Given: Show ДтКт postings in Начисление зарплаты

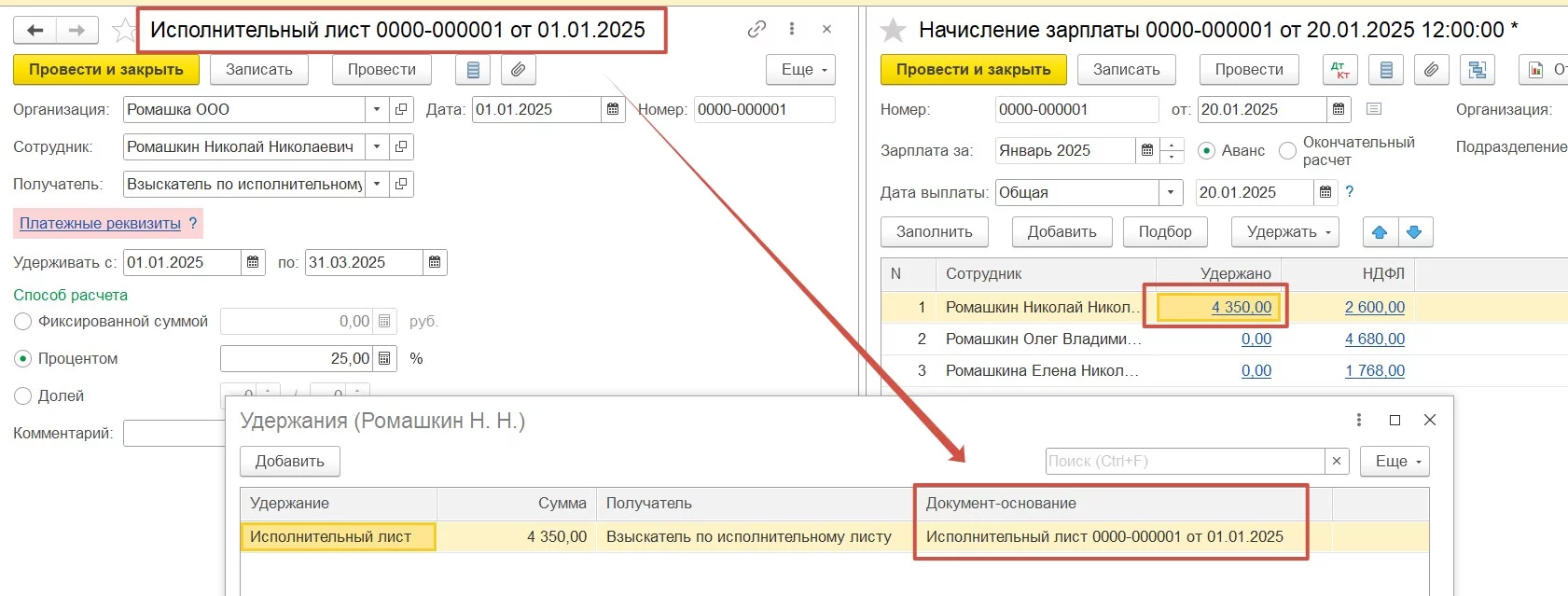Looking at the screenshot, I should coord(1339,70).
